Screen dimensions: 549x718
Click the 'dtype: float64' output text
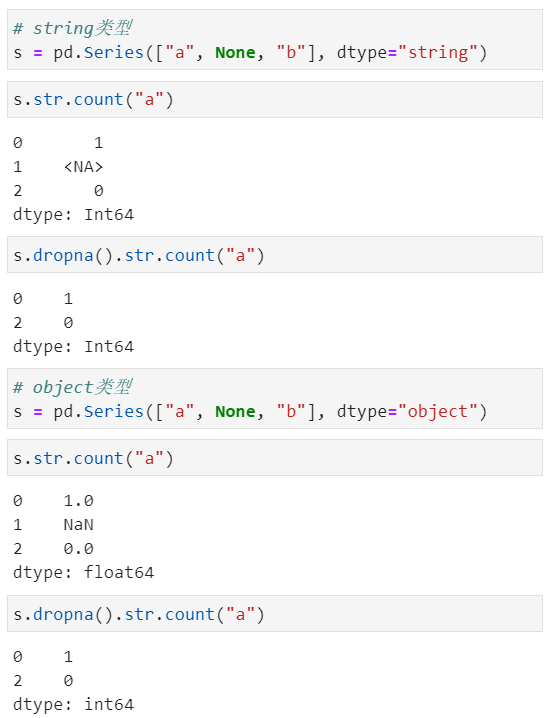(x=83, y=572)
